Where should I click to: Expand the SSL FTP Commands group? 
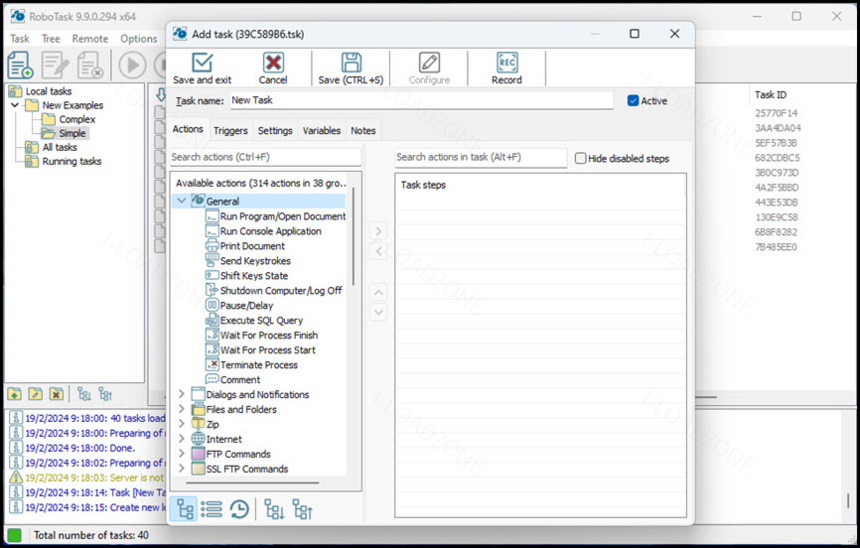point(182,468)
